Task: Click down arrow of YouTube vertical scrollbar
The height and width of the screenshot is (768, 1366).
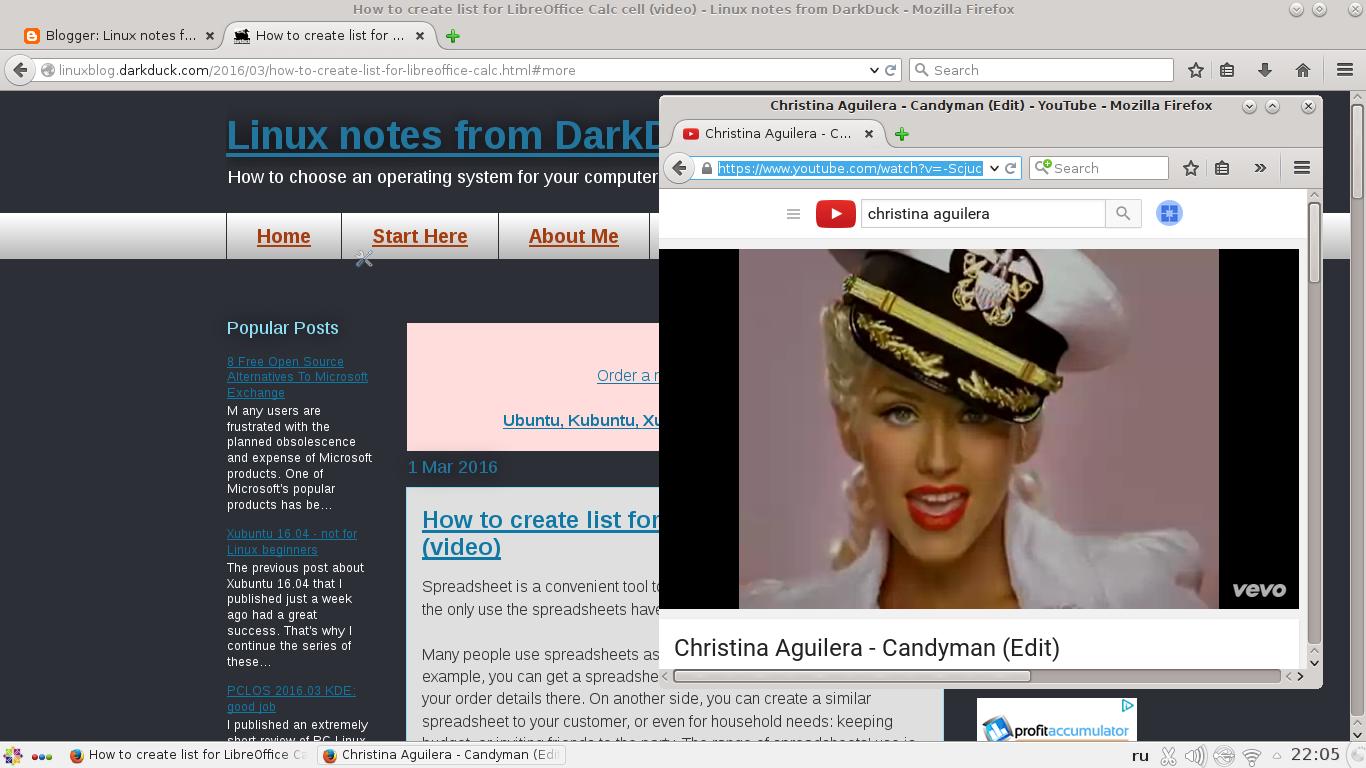Action: tap(1314, 662)
